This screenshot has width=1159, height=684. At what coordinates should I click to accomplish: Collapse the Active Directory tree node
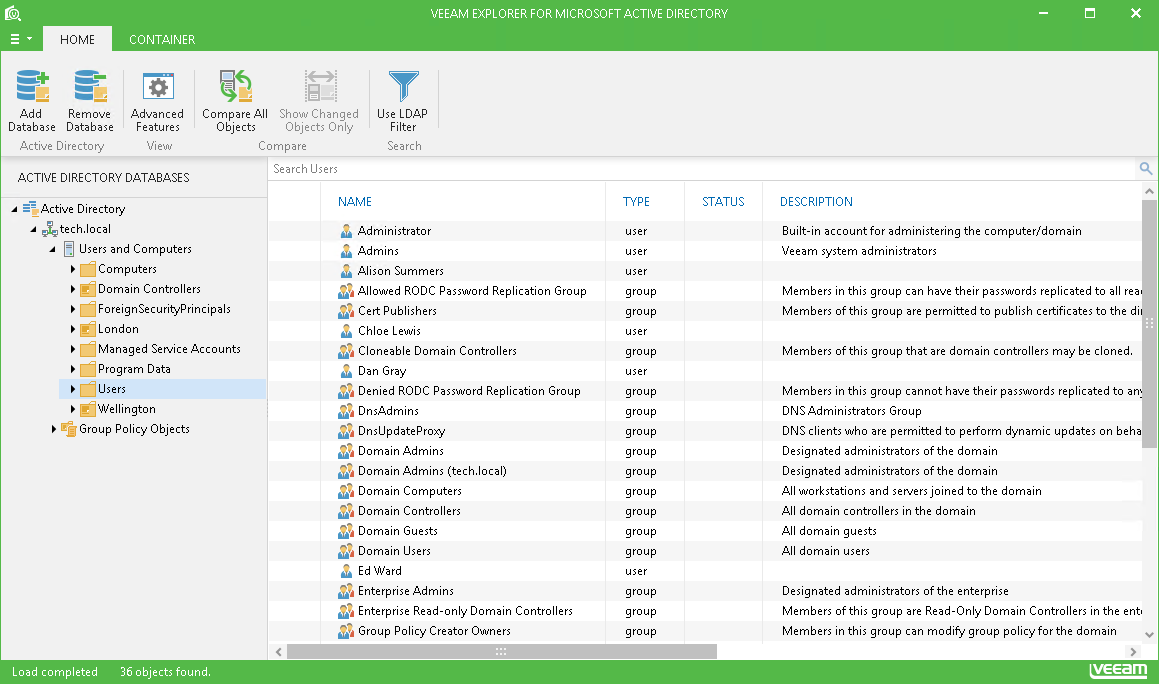pyautogui.click(x=14, y=209)
